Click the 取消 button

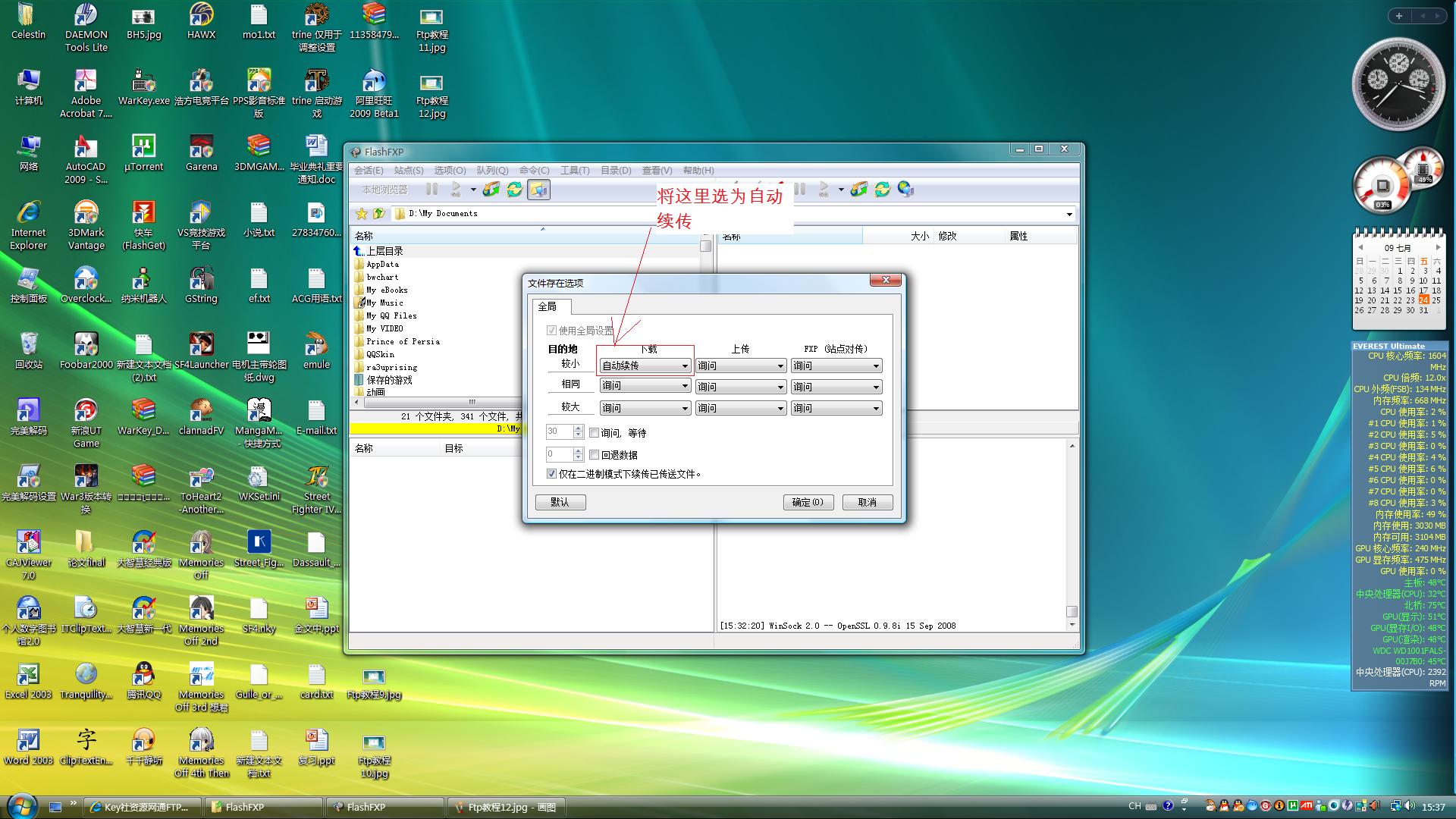pyautogui.click(x=867, y=502)
